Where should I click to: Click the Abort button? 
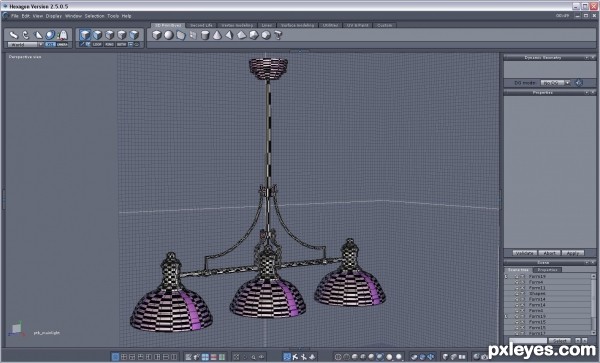[x=549, y=253]
